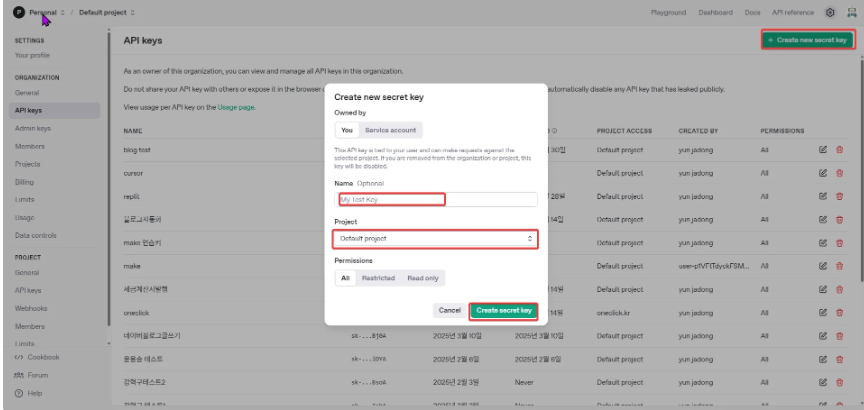Go to Your profile settings
Screen dimensions: 864x410
(x=32, y=55)
